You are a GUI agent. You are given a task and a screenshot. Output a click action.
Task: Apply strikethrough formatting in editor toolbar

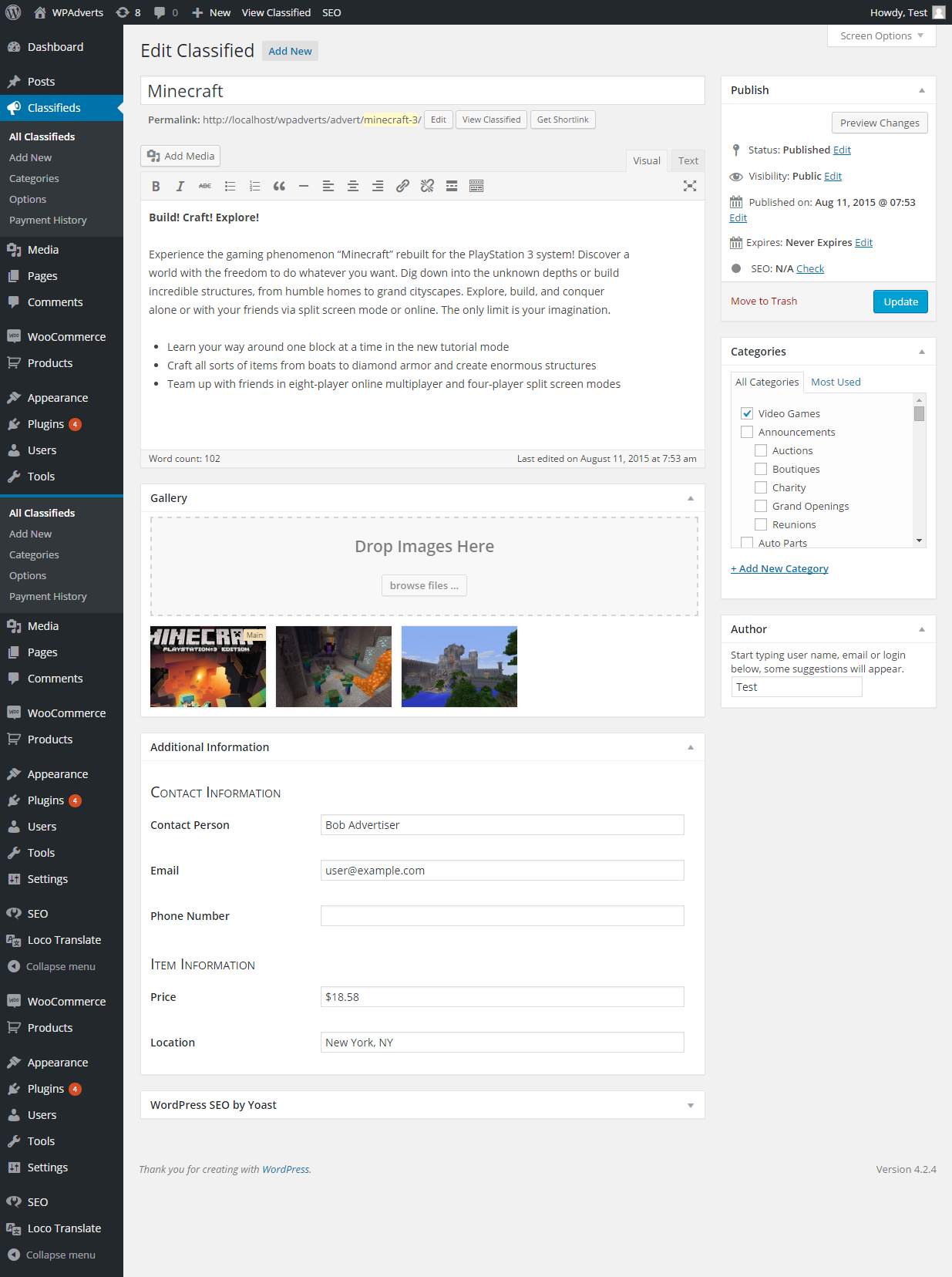point(205,186)
